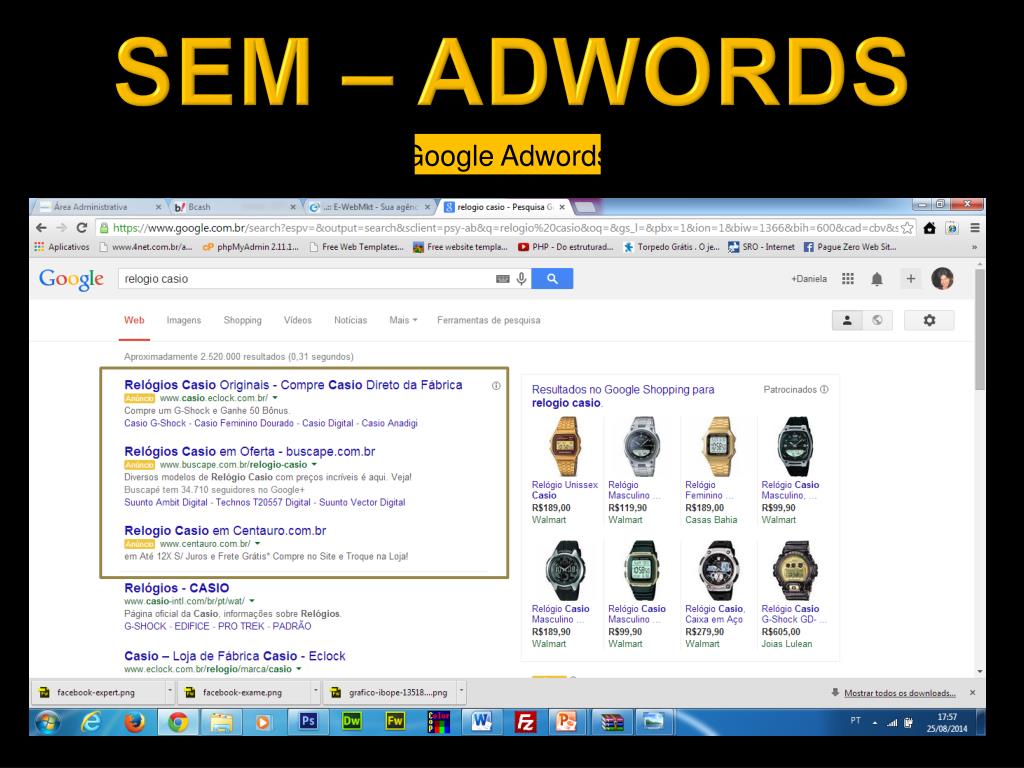This screenshot has height=768, width=1024.
Task: Click the house extension icon in the toolbar
Action: click(930, 228)
